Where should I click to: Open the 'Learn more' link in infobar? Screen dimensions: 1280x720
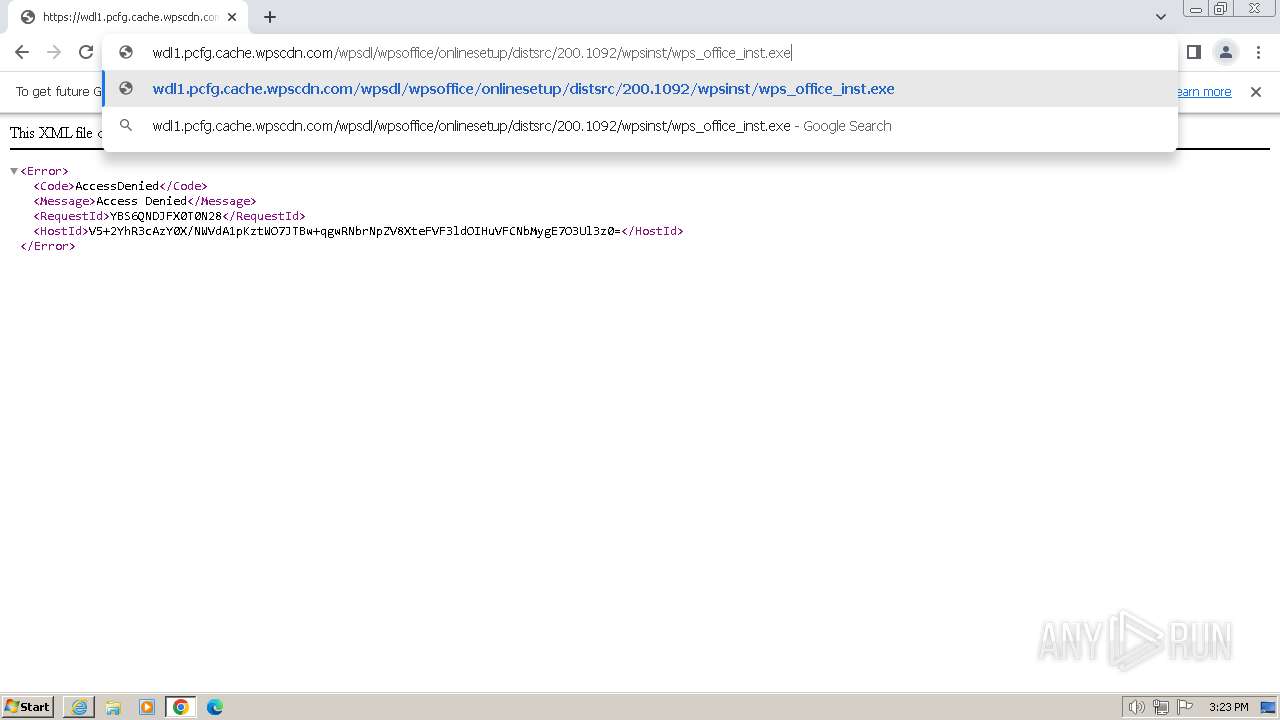tap(1204, 92)
